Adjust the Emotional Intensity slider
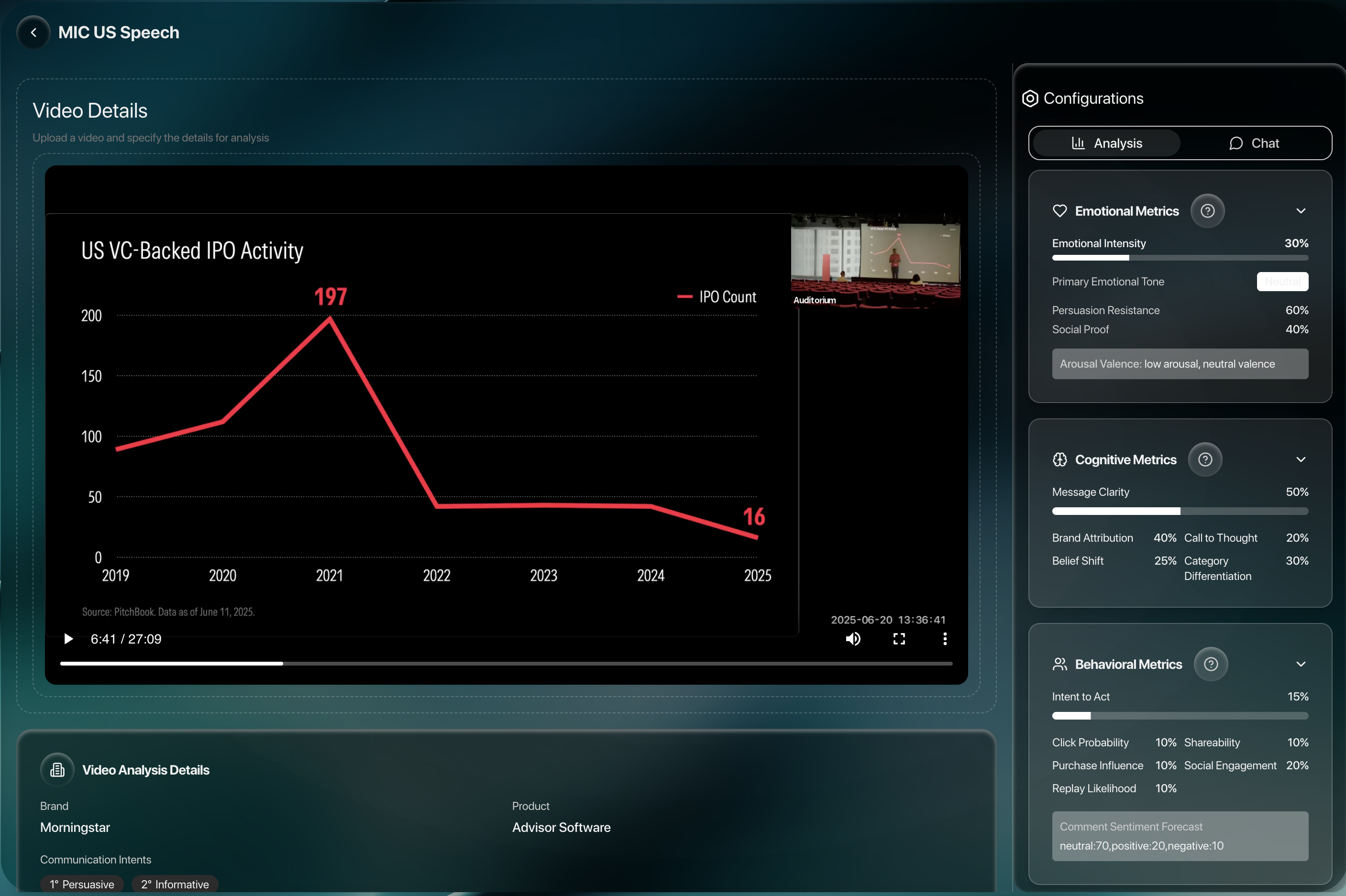Screen dimensions: 1346x896 coord(1180,257)
